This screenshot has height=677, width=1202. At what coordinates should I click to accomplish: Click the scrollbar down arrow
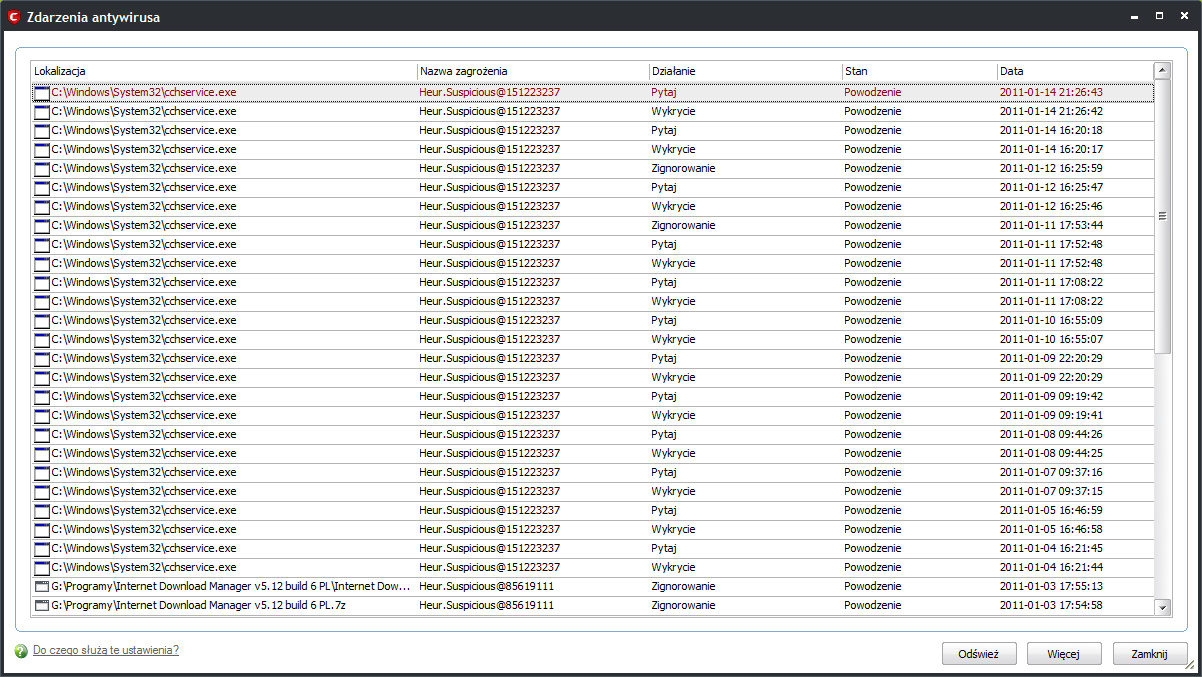(1162, 607)
